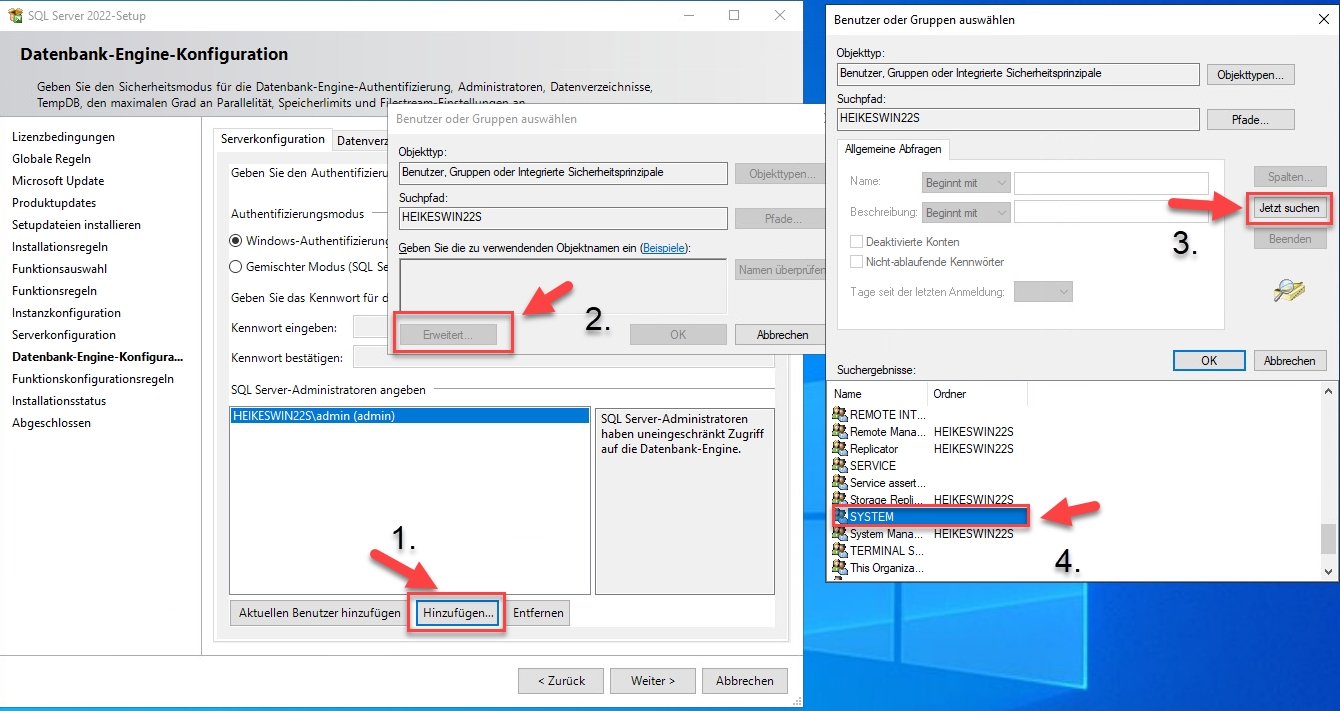1340x711 pixels.
Task: Click the user icon of the SYSTEM entry
Action: pyautogui.click(x=840, y=517)
